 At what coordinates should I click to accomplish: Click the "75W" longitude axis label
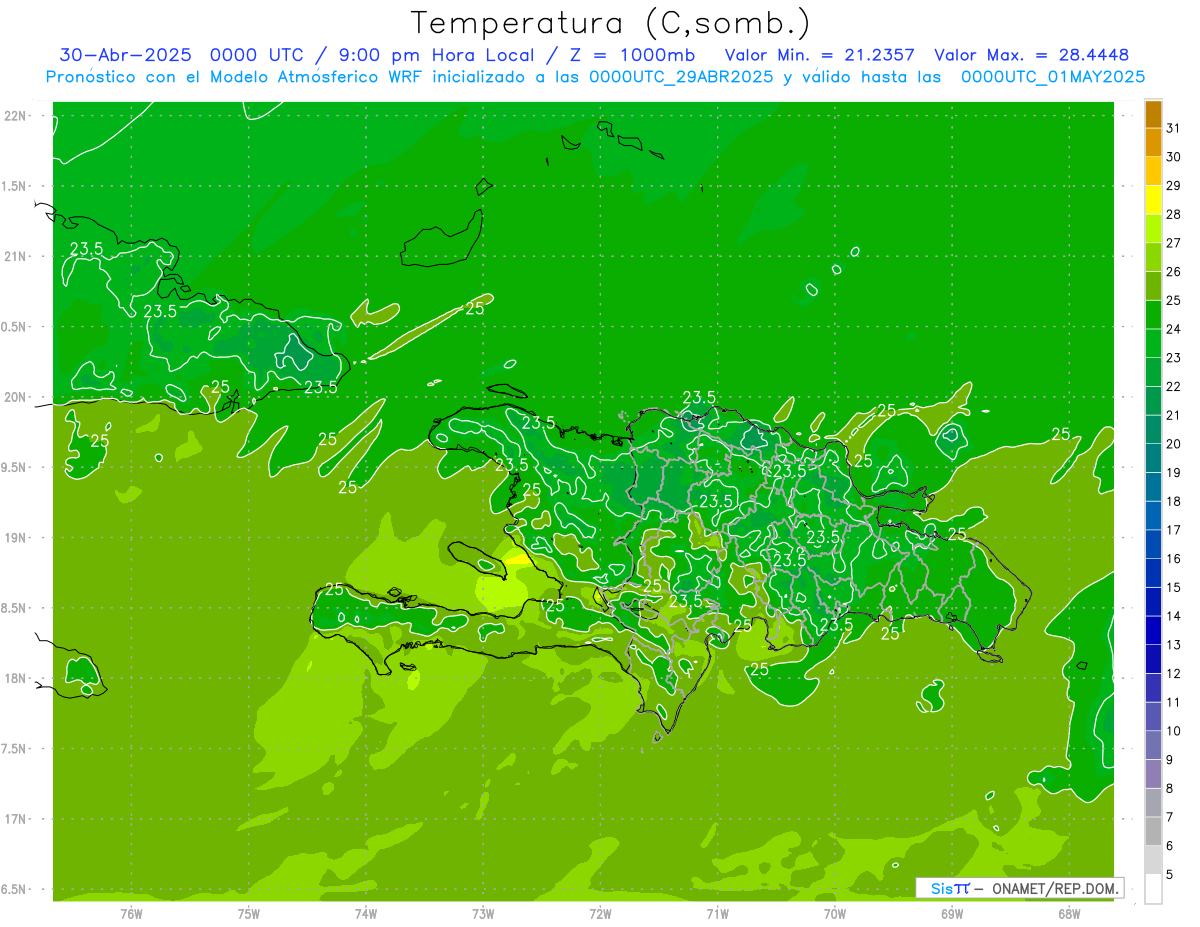coord(248,914)
